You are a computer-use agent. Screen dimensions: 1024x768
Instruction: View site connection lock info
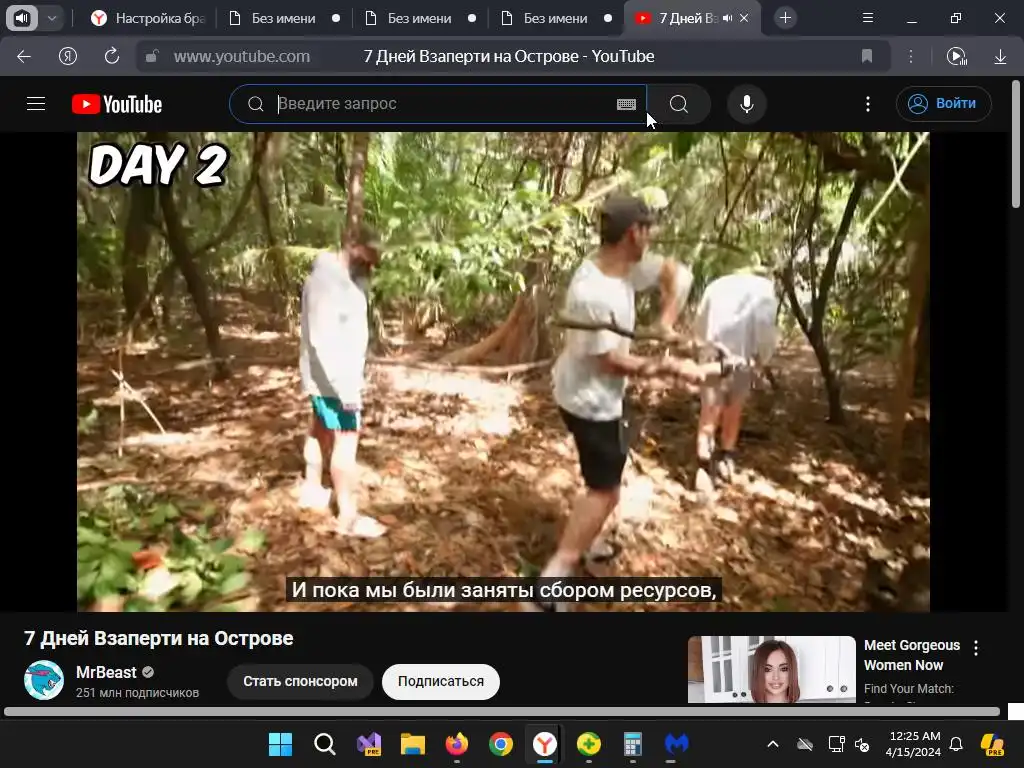152,57
